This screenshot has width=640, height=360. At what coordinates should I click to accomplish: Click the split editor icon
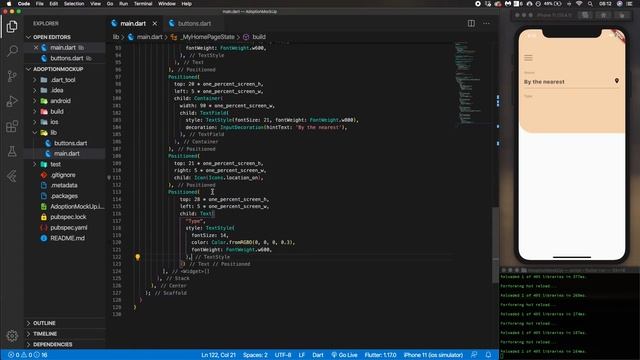click(471, 23)
